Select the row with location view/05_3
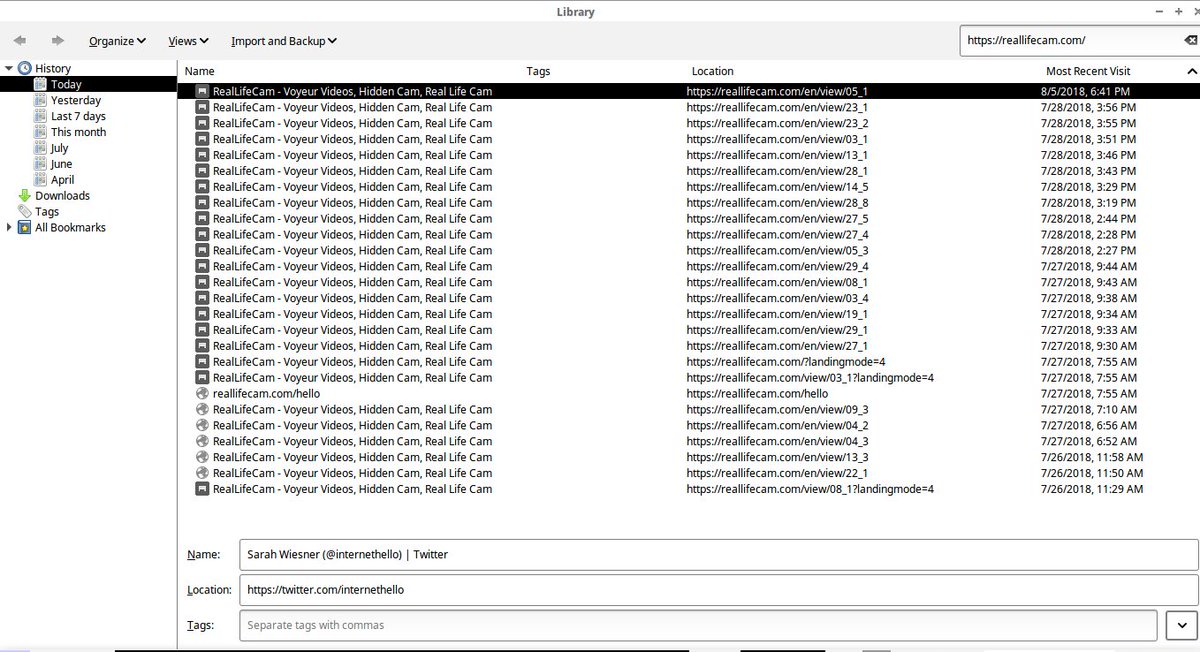This screenshot has width=1200, height=652. tap(688, 251)
